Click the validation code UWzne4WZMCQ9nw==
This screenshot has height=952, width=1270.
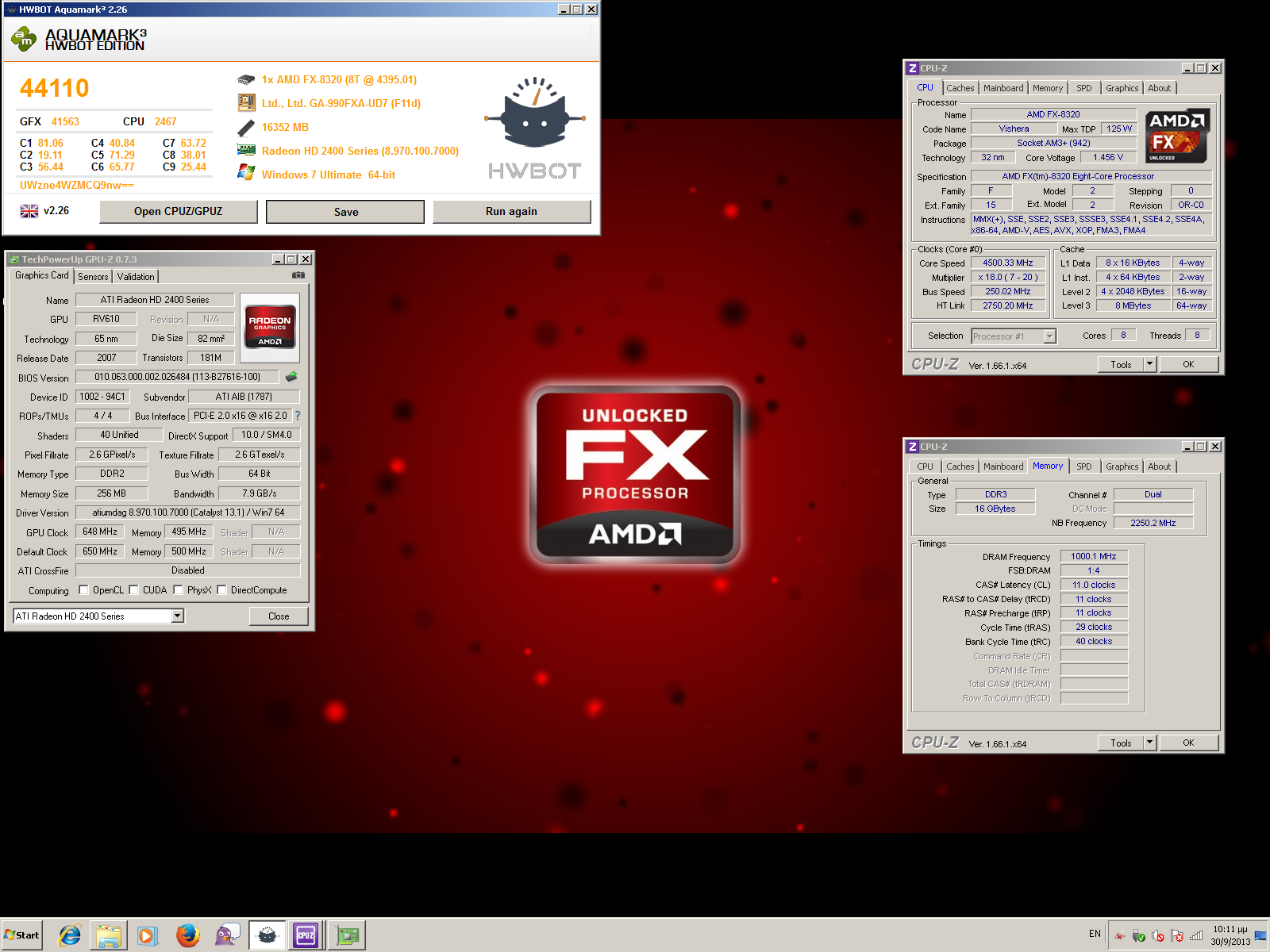(x=77, y=185)
